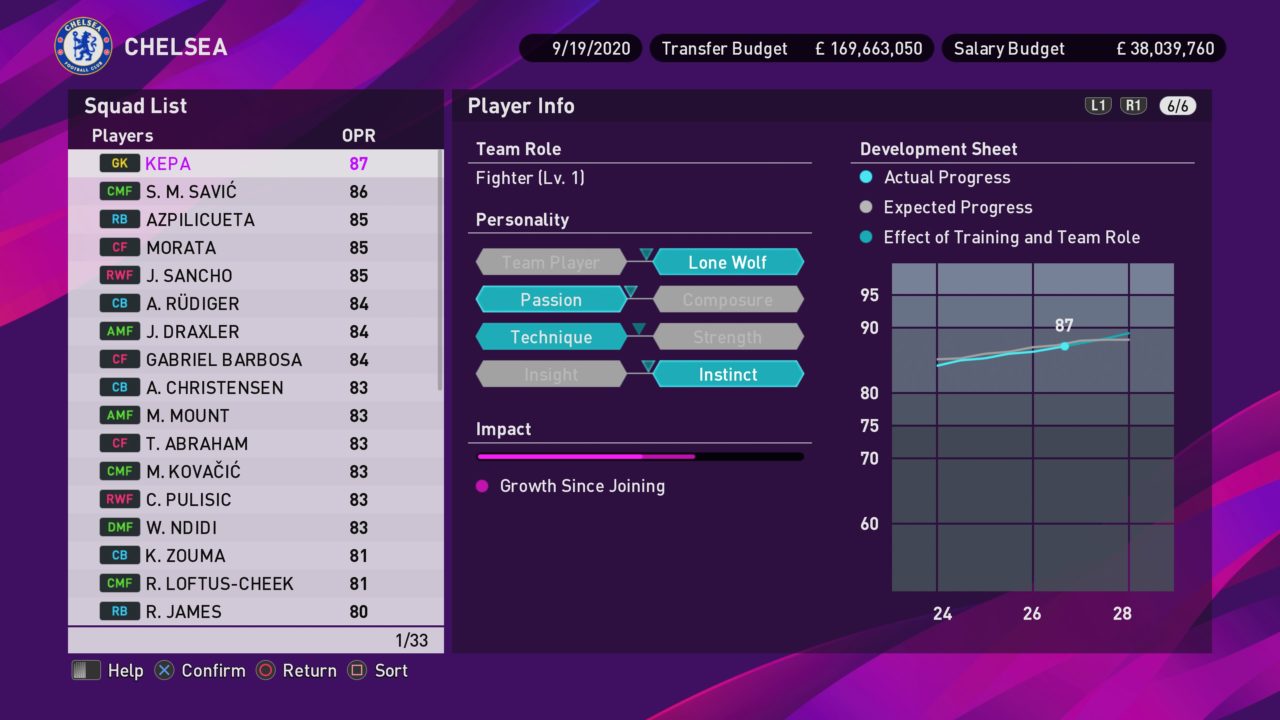Click the Impact growth progress bar
Screen dimensions: 1280x720
640,456
